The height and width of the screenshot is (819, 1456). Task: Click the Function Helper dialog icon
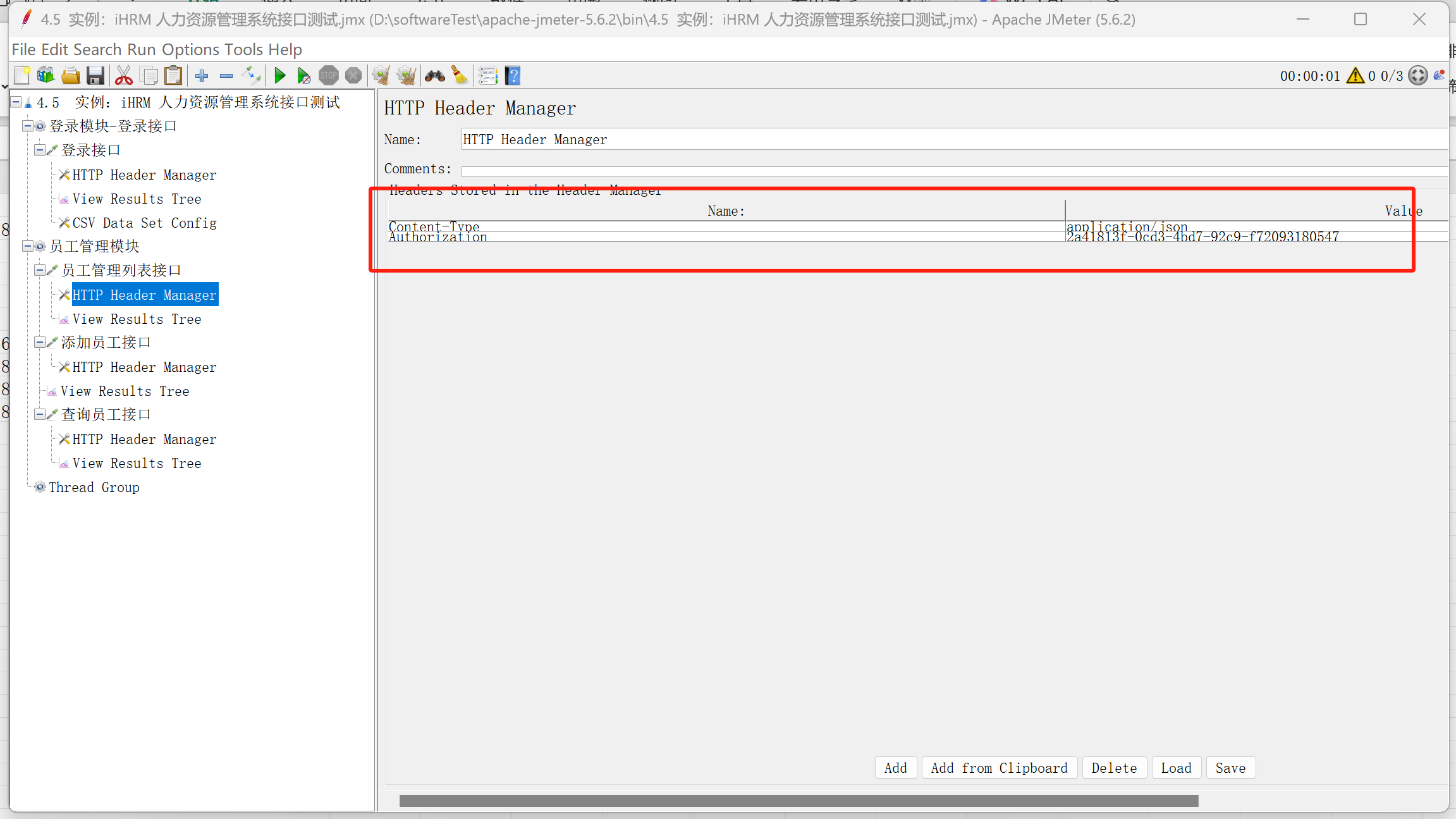coord(487,76)
